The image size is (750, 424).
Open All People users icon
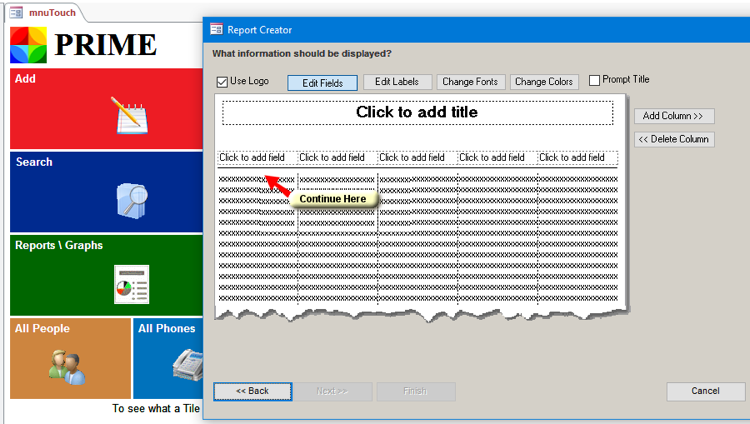pos(67,366)
